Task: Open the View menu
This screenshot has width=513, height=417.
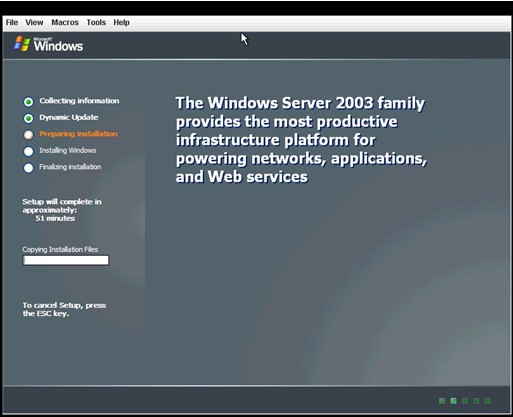Action: (34, 22)
